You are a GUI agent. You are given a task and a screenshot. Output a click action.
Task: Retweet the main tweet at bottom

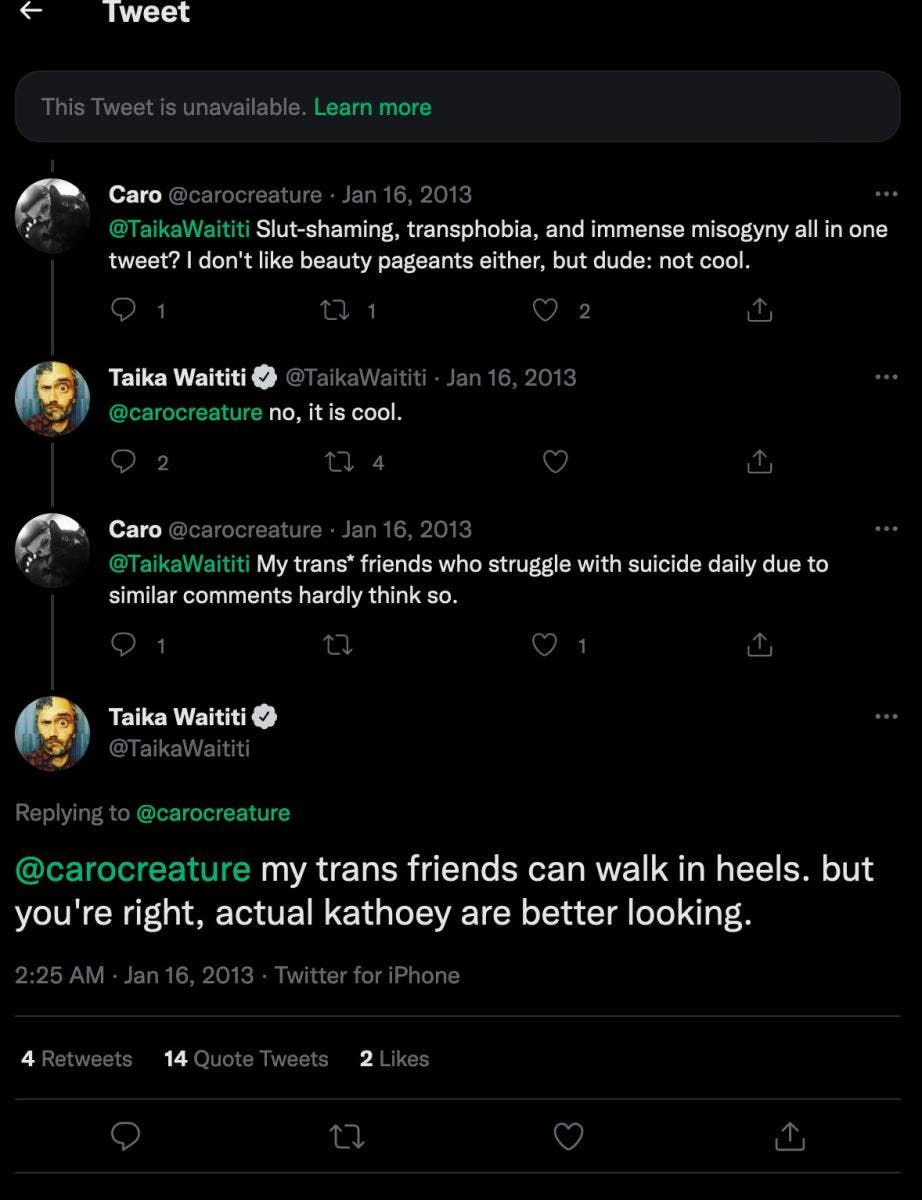[347, 1136]
